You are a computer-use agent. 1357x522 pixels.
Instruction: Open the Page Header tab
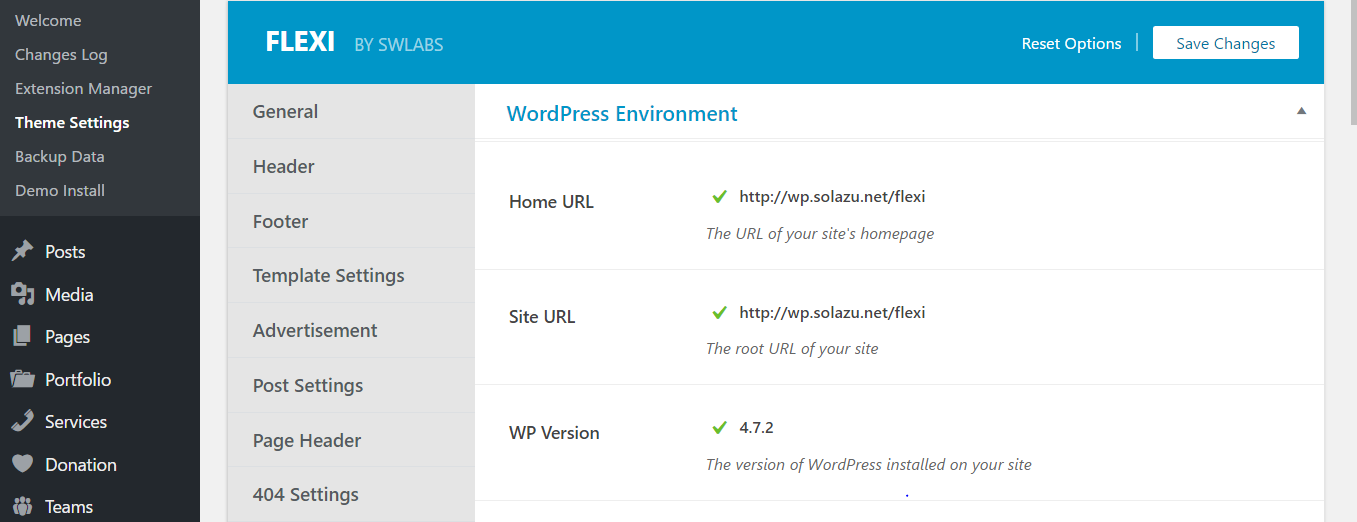coord(351,440)
